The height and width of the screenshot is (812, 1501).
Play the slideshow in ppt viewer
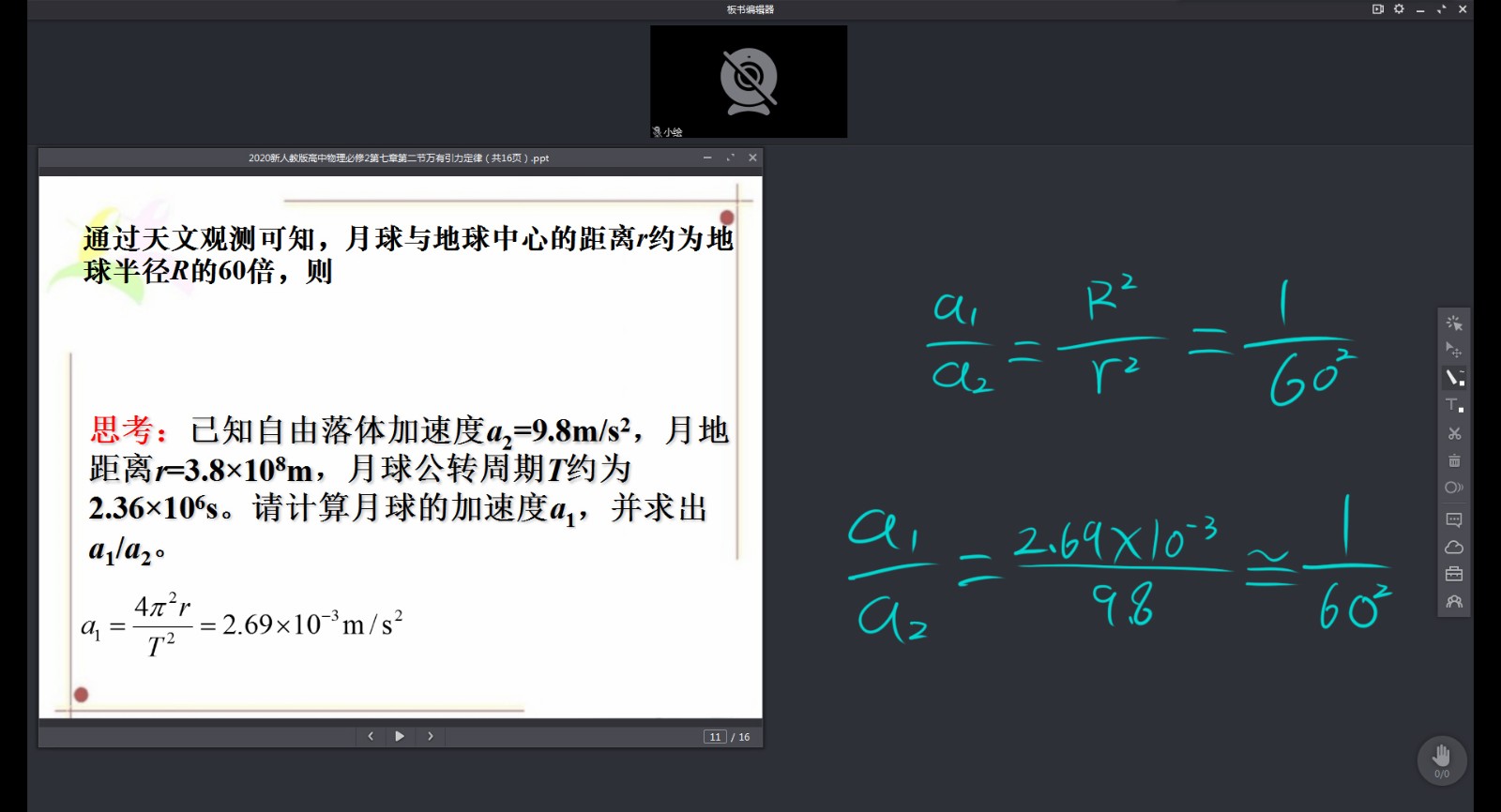[x=400, y=736]
